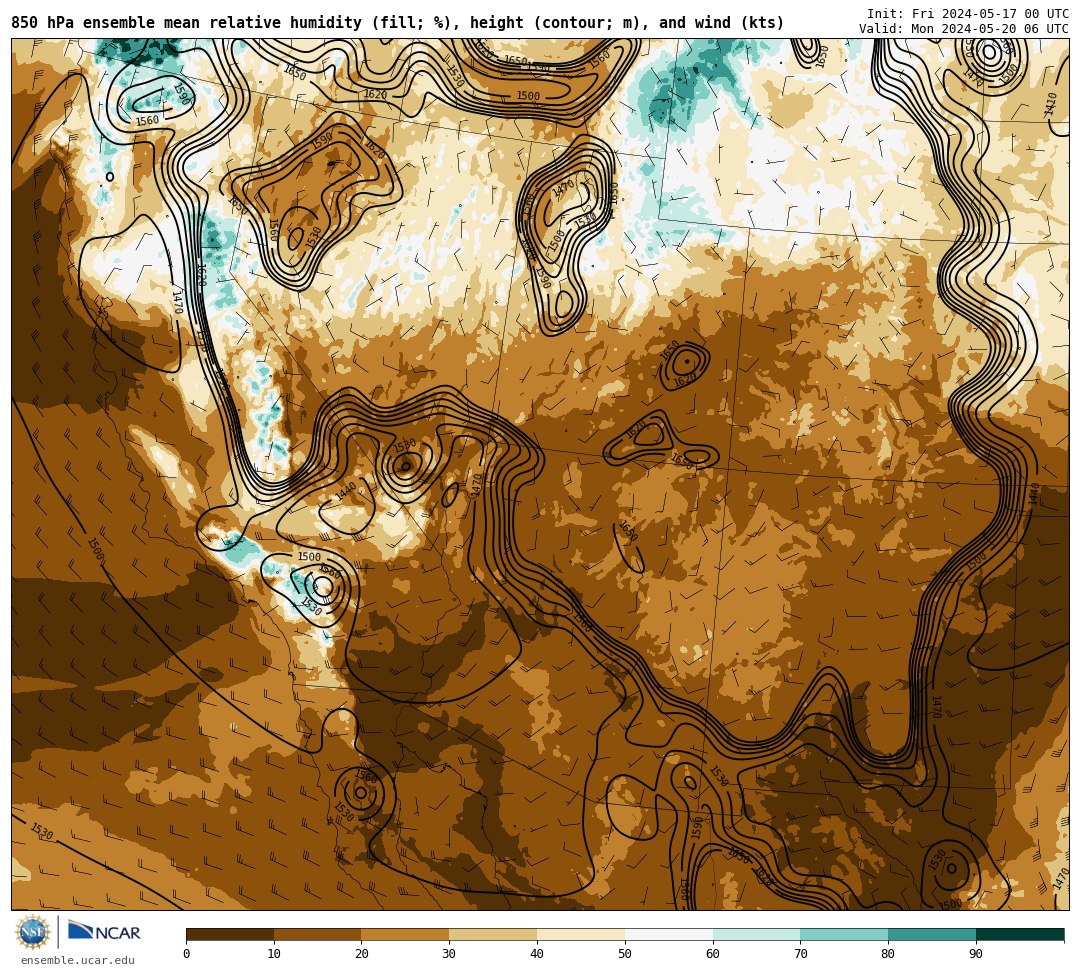This screenshot has width=1080, height=973.
Task: Click the colorbar tick label '10'
Action: [x=274, y=954]
